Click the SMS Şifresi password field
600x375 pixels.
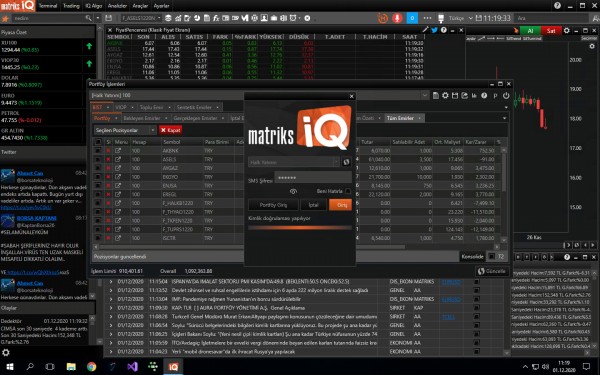pyautogui.click(x=313, y=178)
